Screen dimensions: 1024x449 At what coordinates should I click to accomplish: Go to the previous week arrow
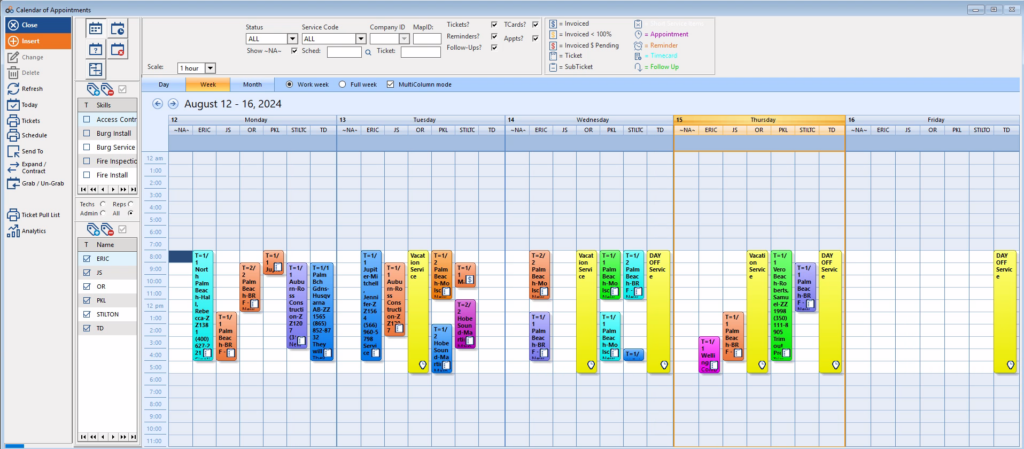[157, 104]
